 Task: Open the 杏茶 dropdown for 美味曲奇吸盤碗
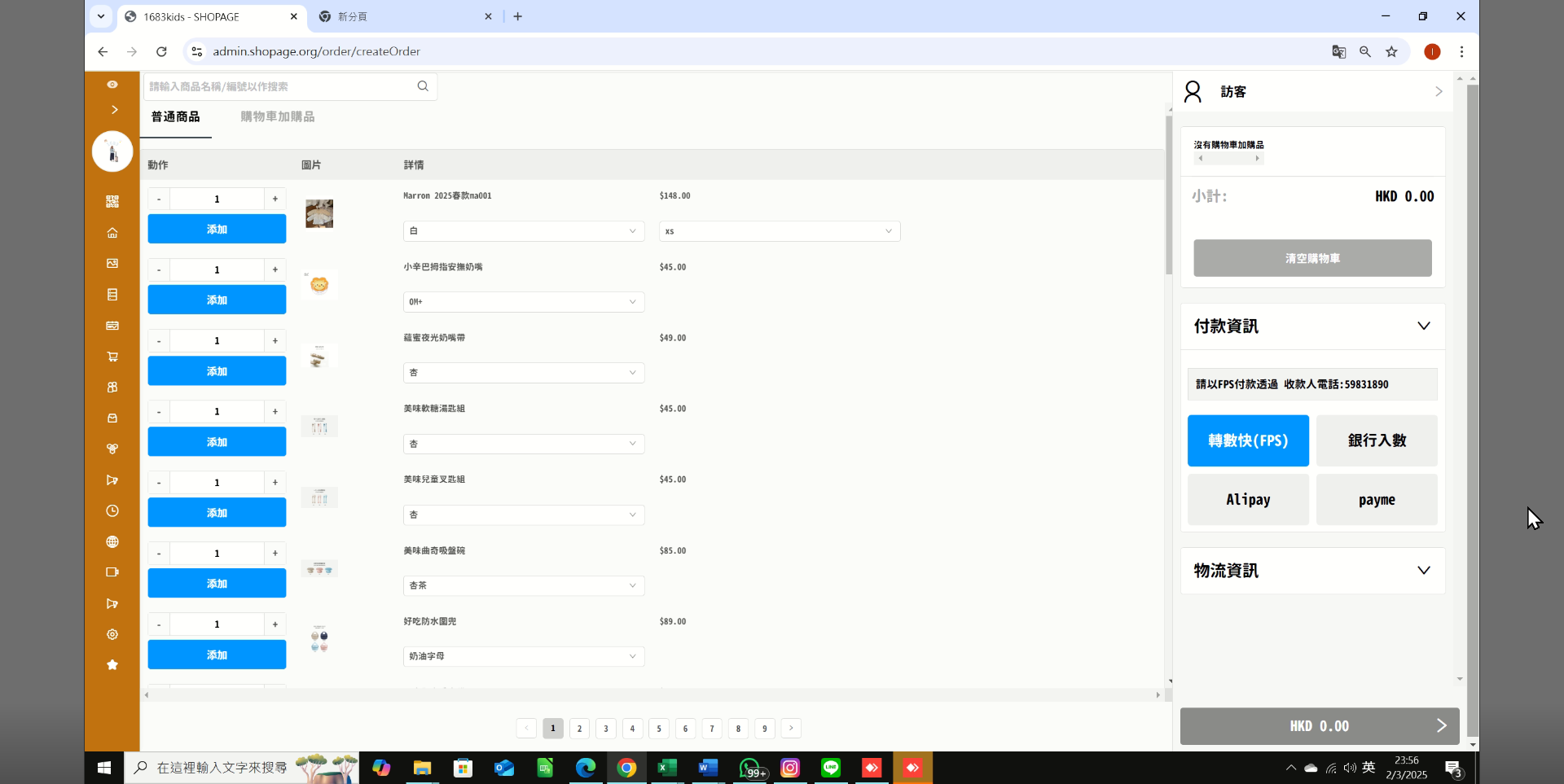pyautogui.click(x=524, y=585)
